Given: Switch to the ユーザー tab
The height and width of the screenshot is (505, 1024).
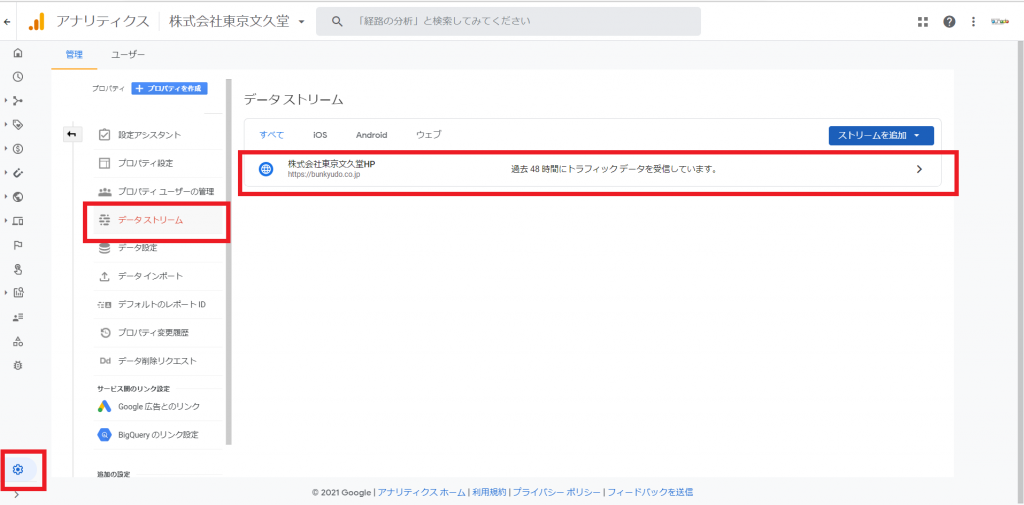Looking at the screenshot, I should (128, 54).
